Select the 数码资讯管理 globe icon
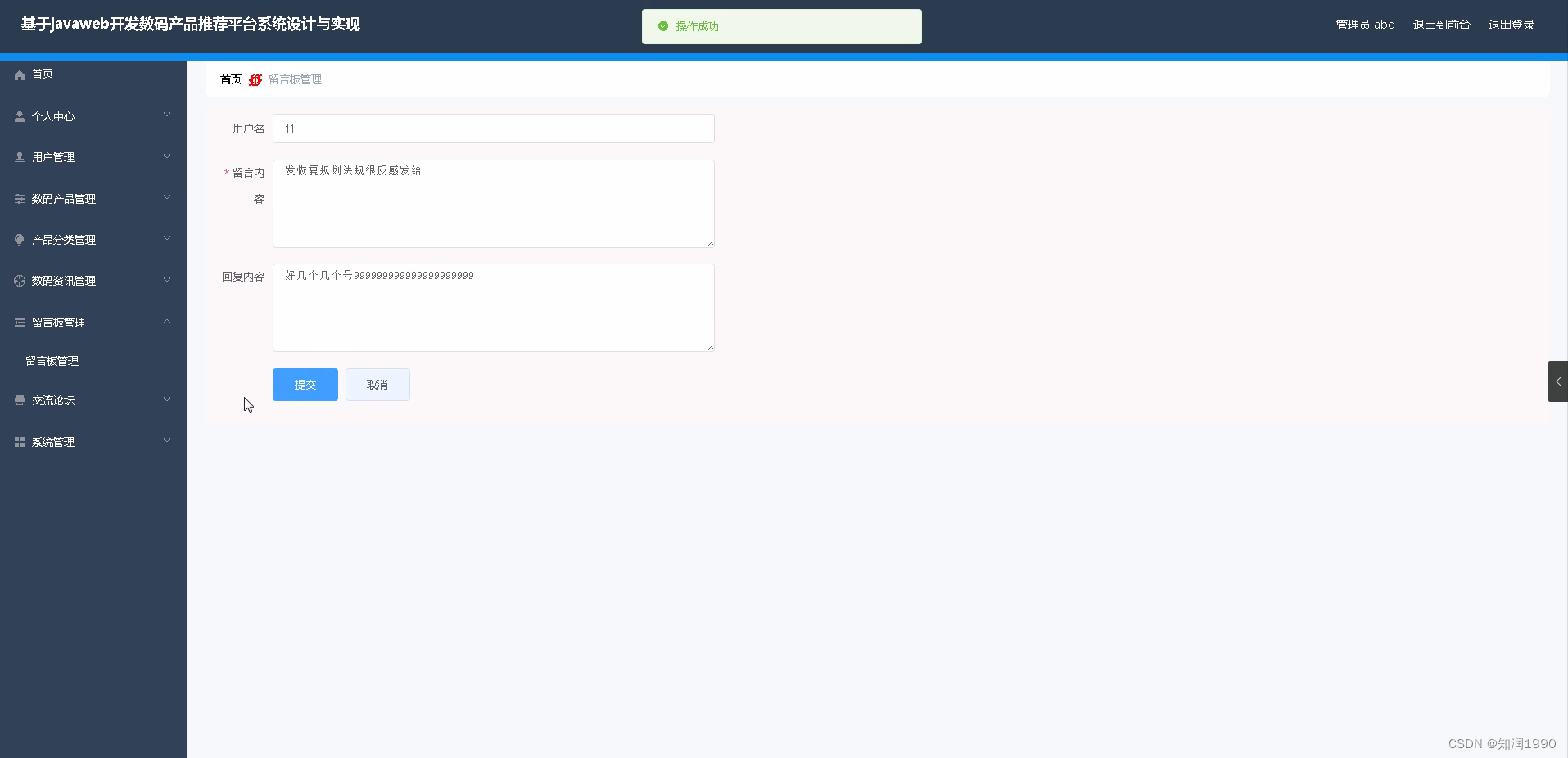Image resolution: width=1568 pixels, height=758 pixels. coord(18,280)
